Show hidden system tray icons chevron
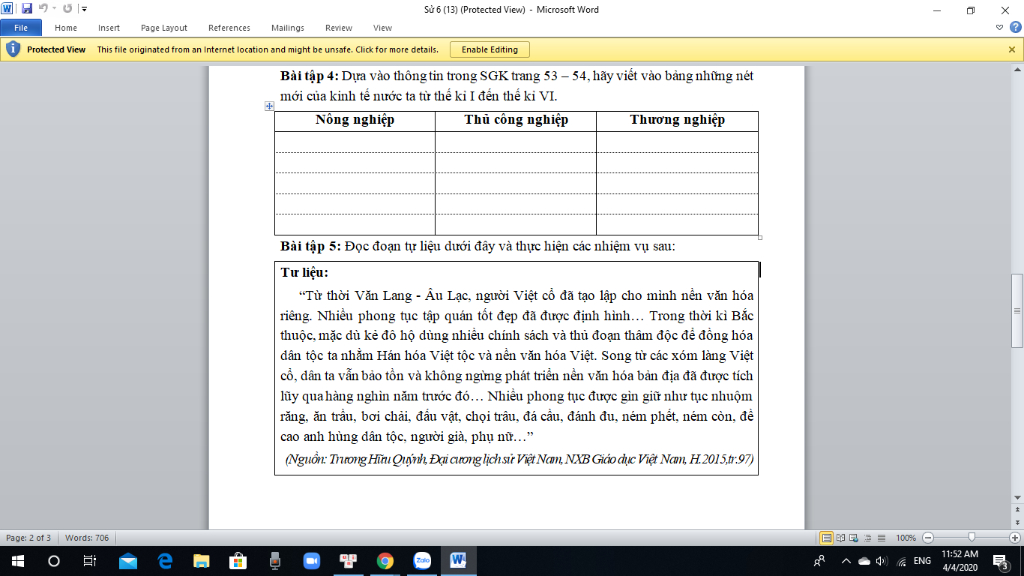This screenshot has width=1024, height=576. pos(846,561)
